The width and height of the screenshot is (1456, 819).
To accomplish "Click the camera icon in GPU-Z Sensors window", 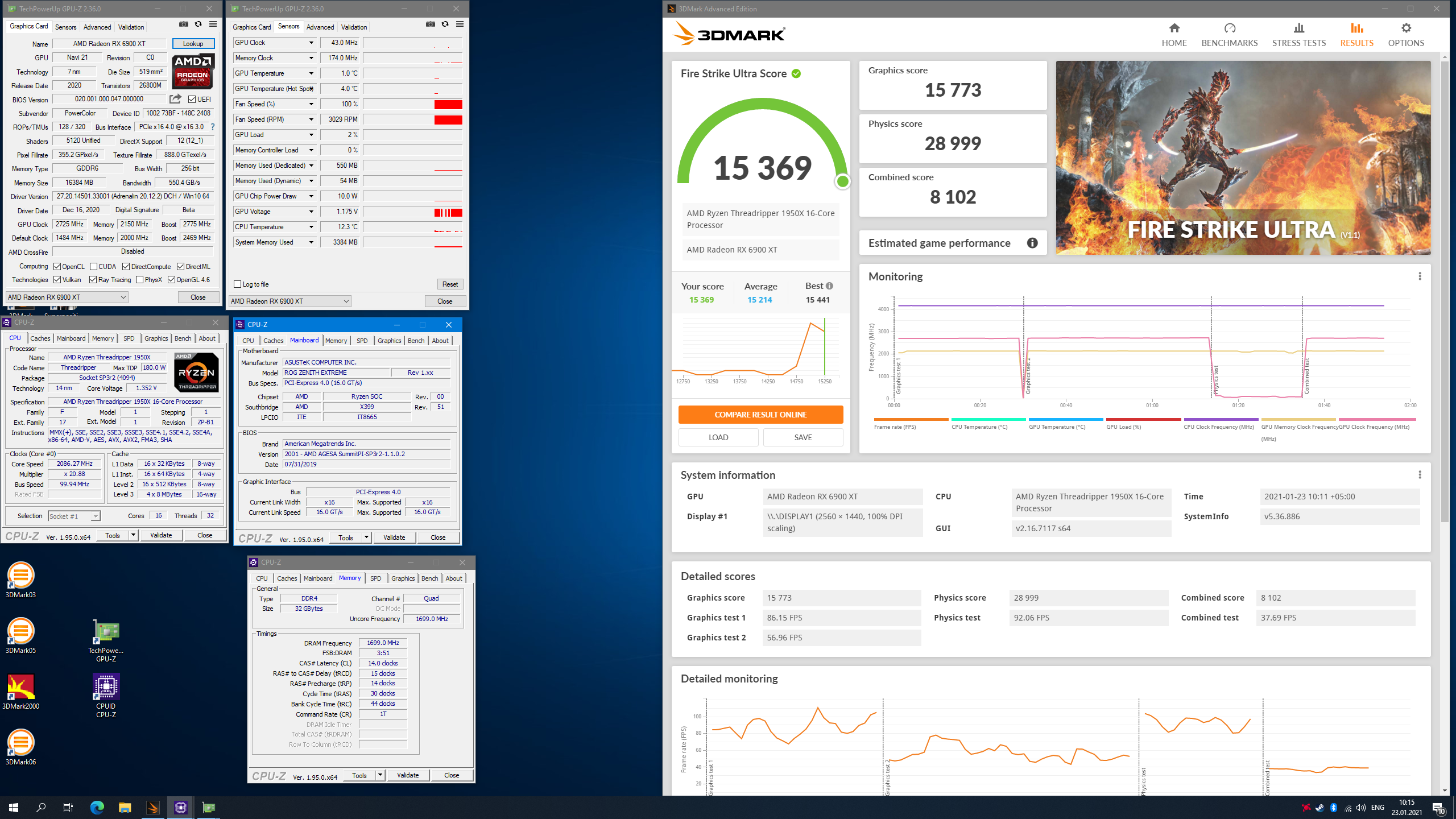I will pos(431,24).
